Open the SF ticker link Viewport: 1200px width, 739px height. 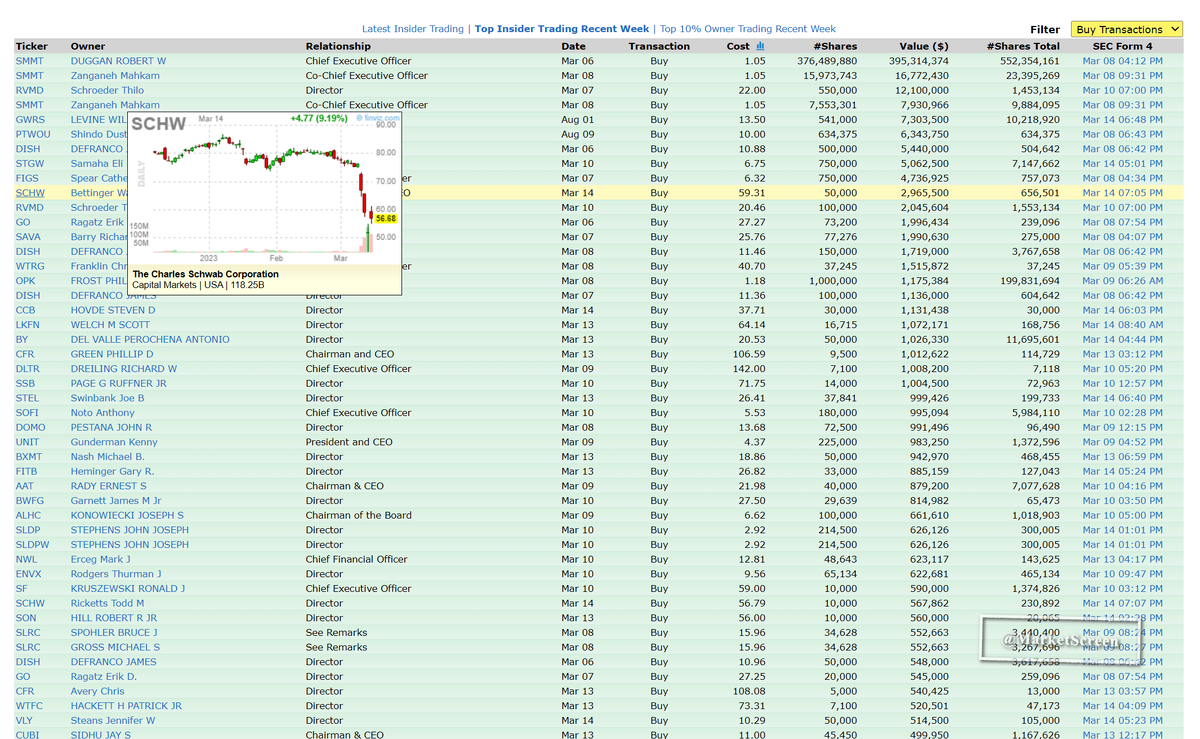[x=21, y=589]
